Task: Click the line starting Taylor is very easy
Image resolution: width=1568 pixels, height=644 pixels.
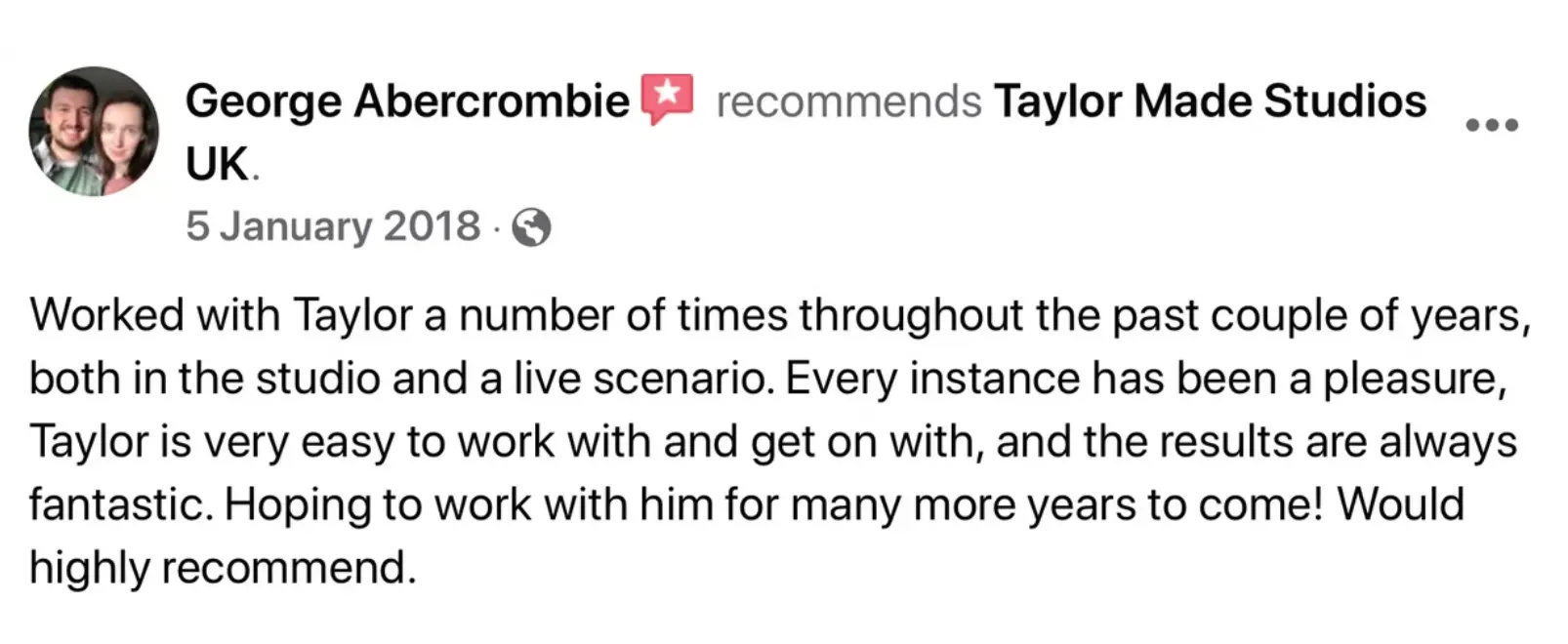Action: tap(773, 442)
